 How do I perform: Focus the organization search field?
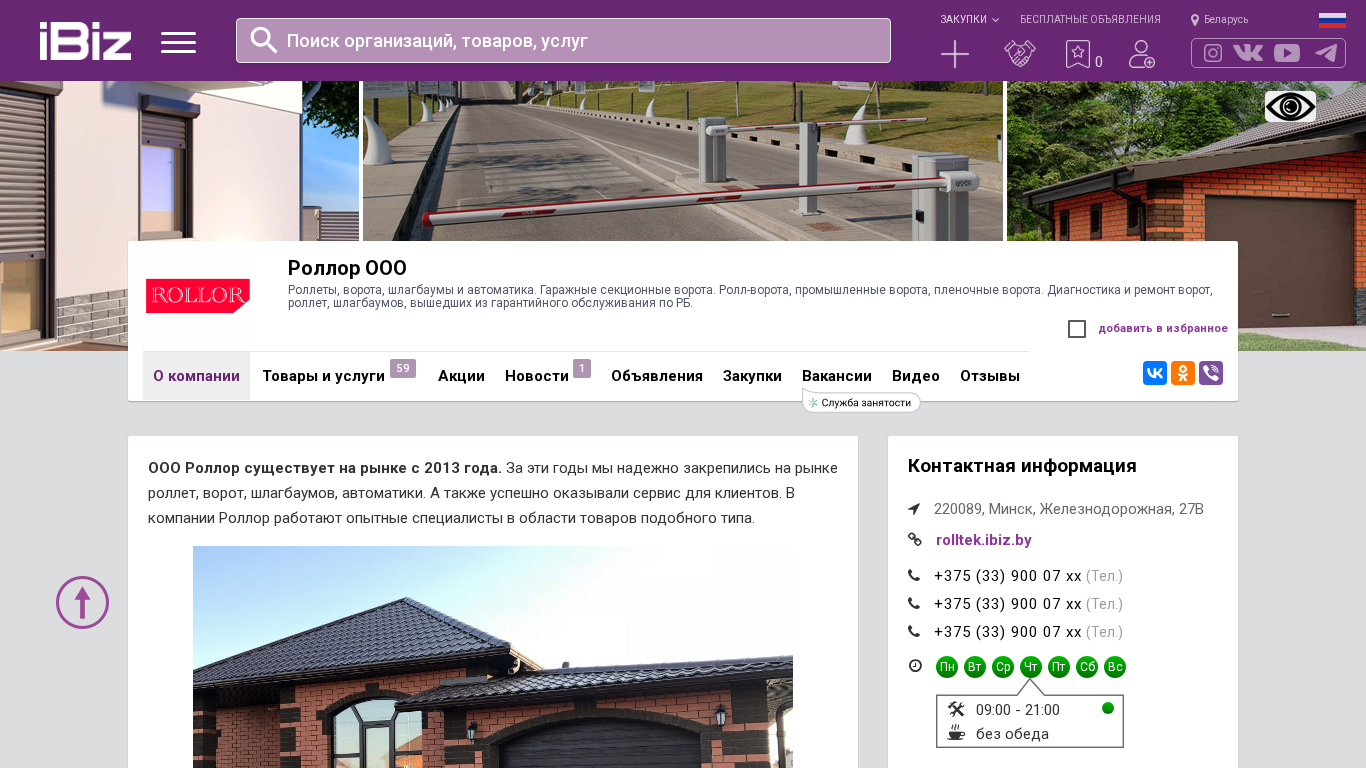click(x=563, y=41)
